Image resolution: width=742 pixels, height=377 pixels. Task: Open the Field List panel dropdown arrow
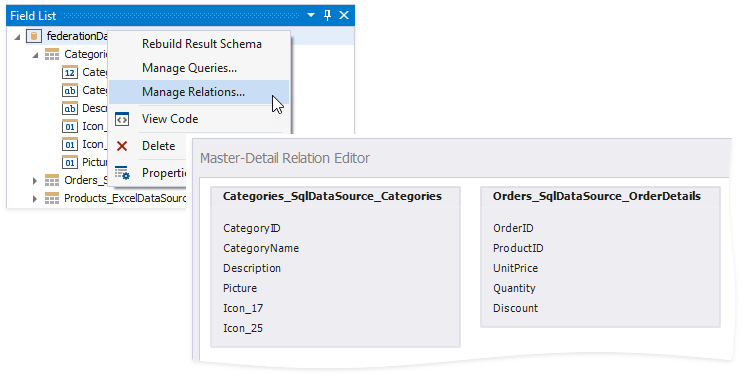click(x=311, y=15)
